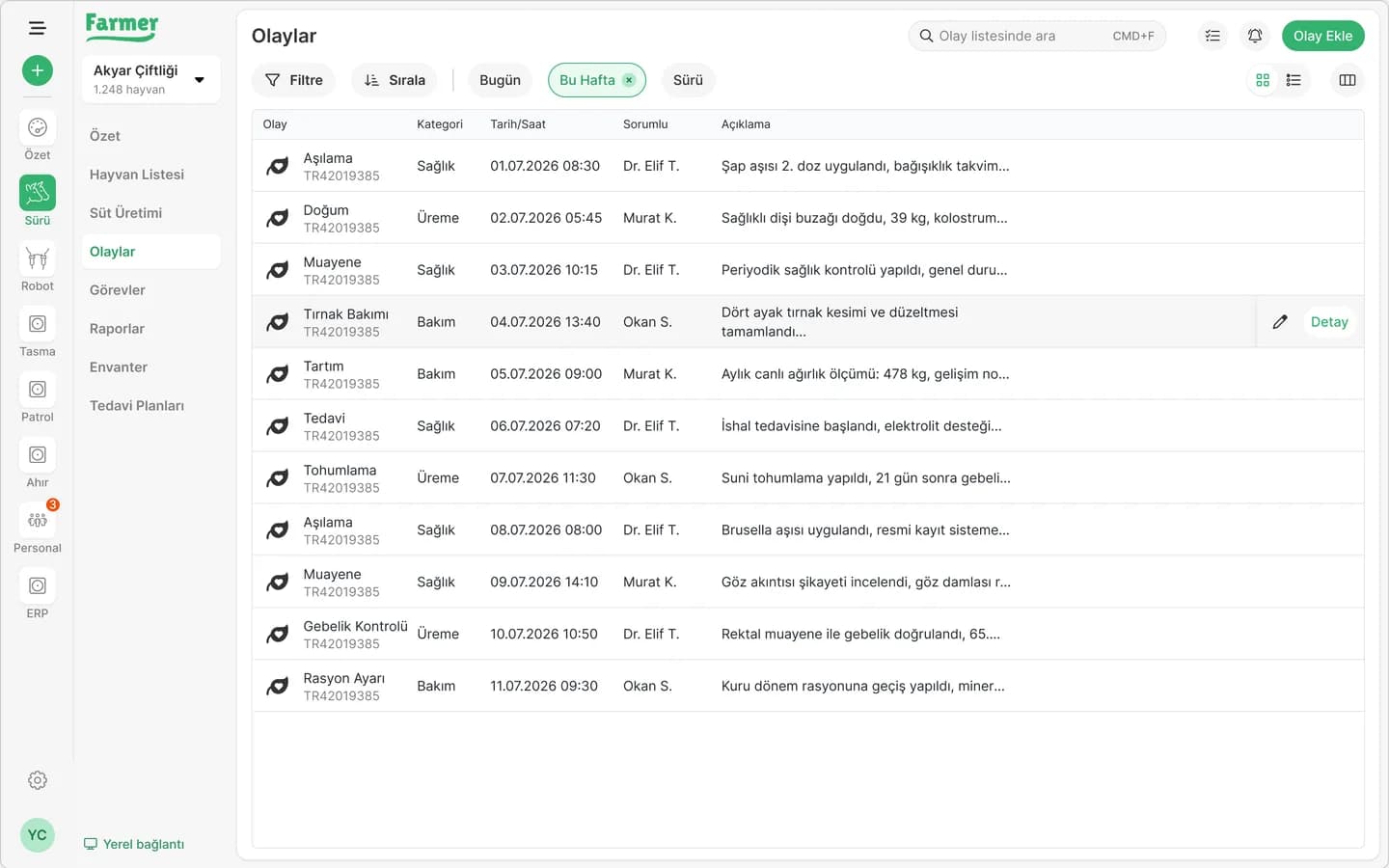This screenshot has width=1389, height=868.
Task: Open the hamburger menu icon
Action: click(x=38, y=28)
